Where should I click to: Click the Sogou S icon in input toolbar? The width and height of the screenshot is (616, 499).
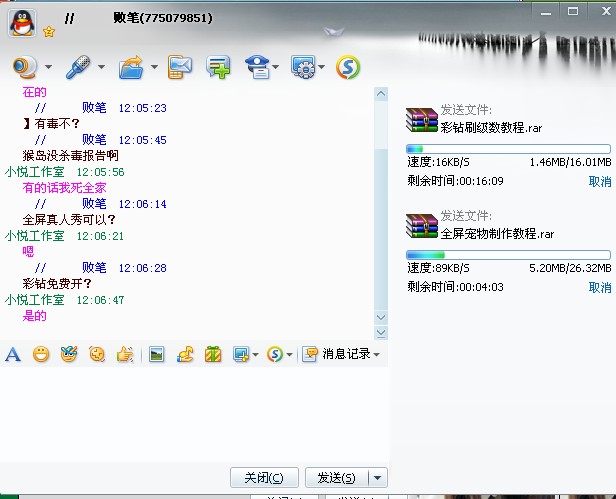(x=275, y=354)
